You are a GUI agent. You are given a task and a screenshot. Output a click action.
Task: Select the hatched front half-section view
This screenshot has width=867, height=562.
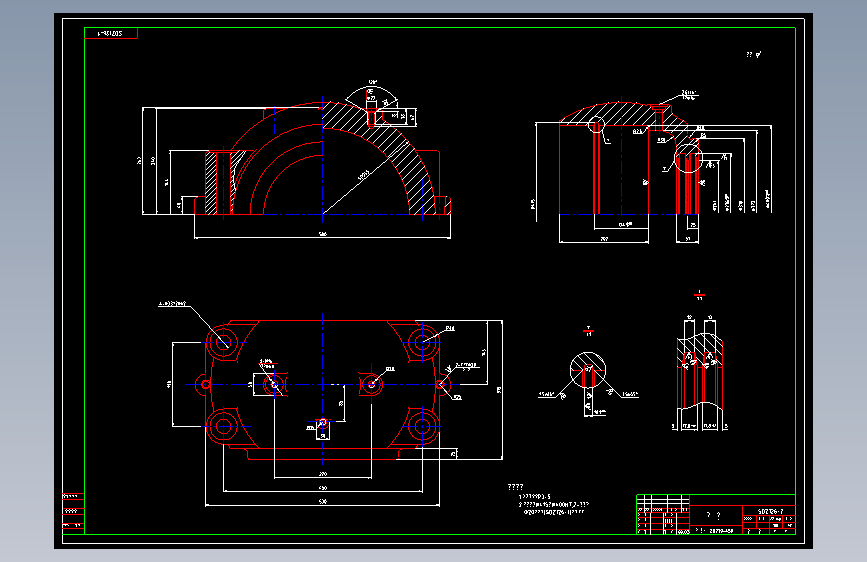point(296,160)
